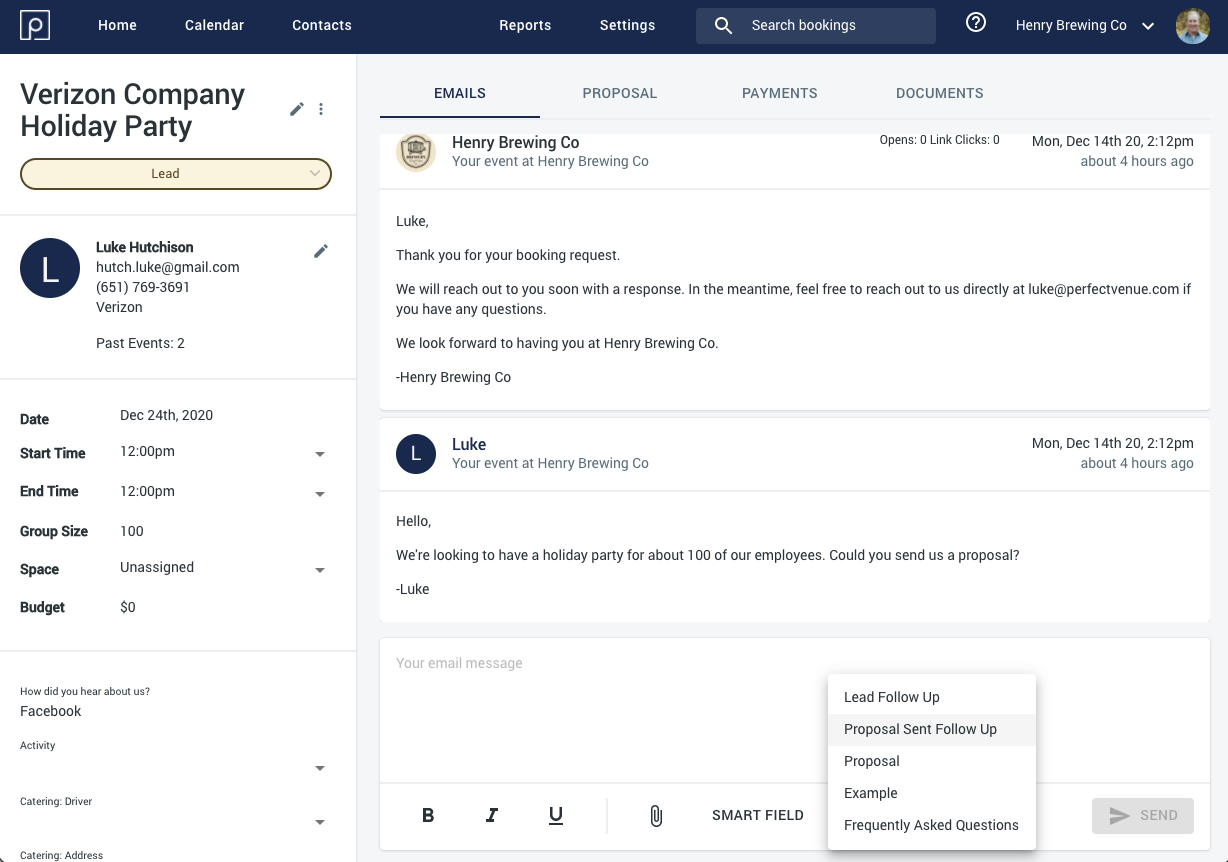Viewport: 1228px width, 862px height.
Task: Toggle underline formatting
Action: tap(556, 816)
